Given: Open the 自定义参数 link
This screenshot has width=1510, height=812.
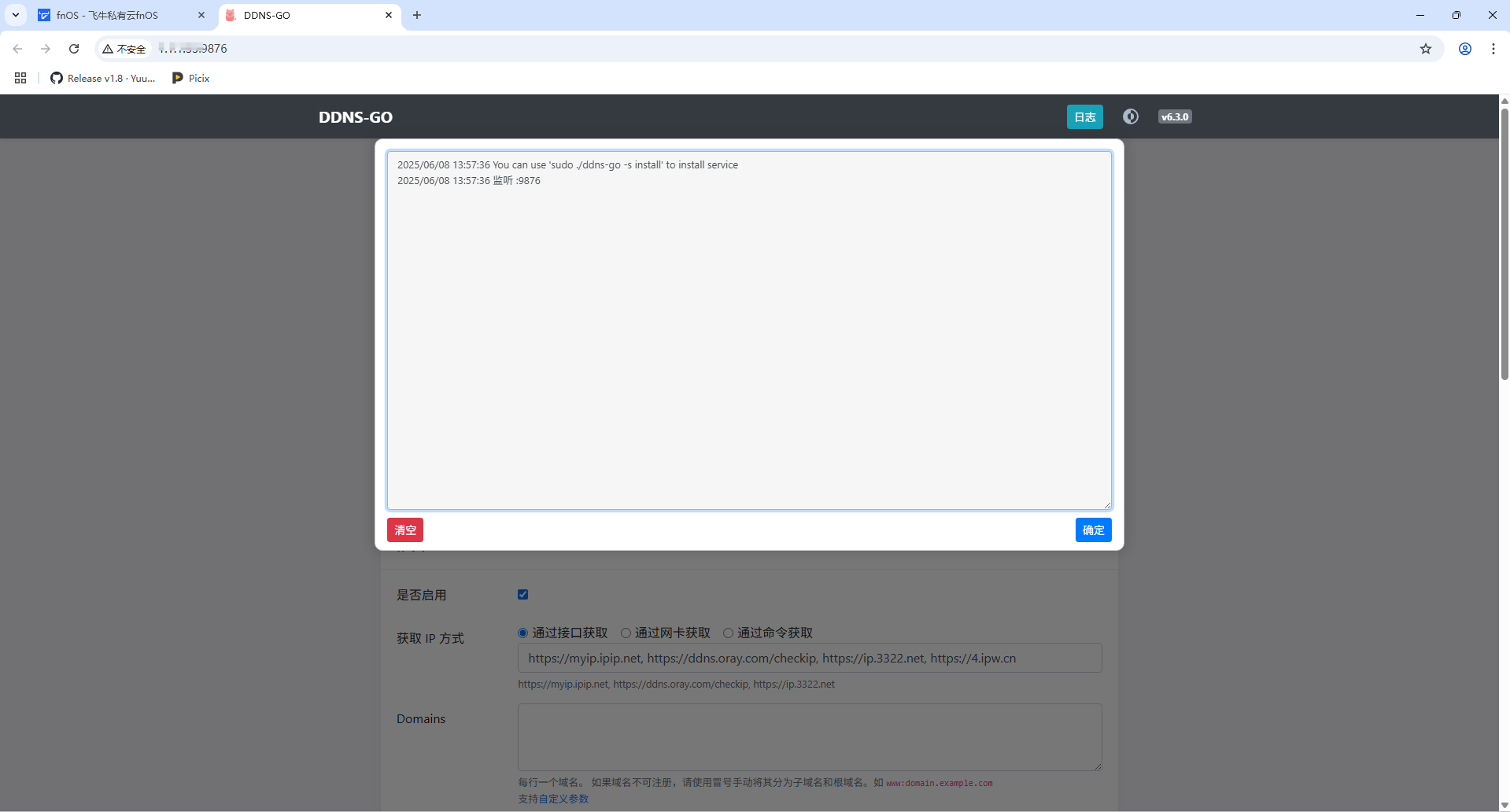Looking at the screenshot, I should [563, 798].
